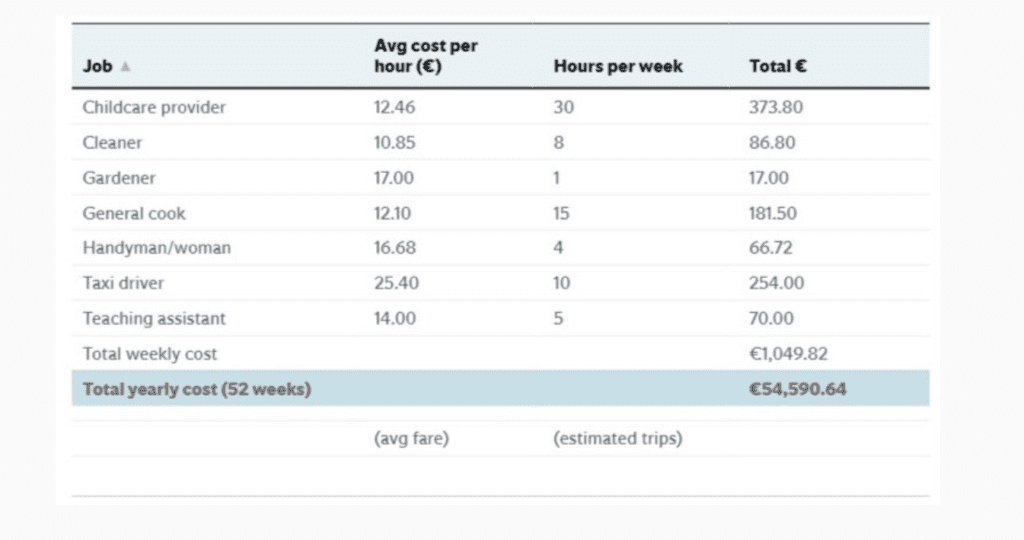This screenshot has height=540, width=1024.
Task: Click the Total weekly cost label
Action: pos(150,353)
